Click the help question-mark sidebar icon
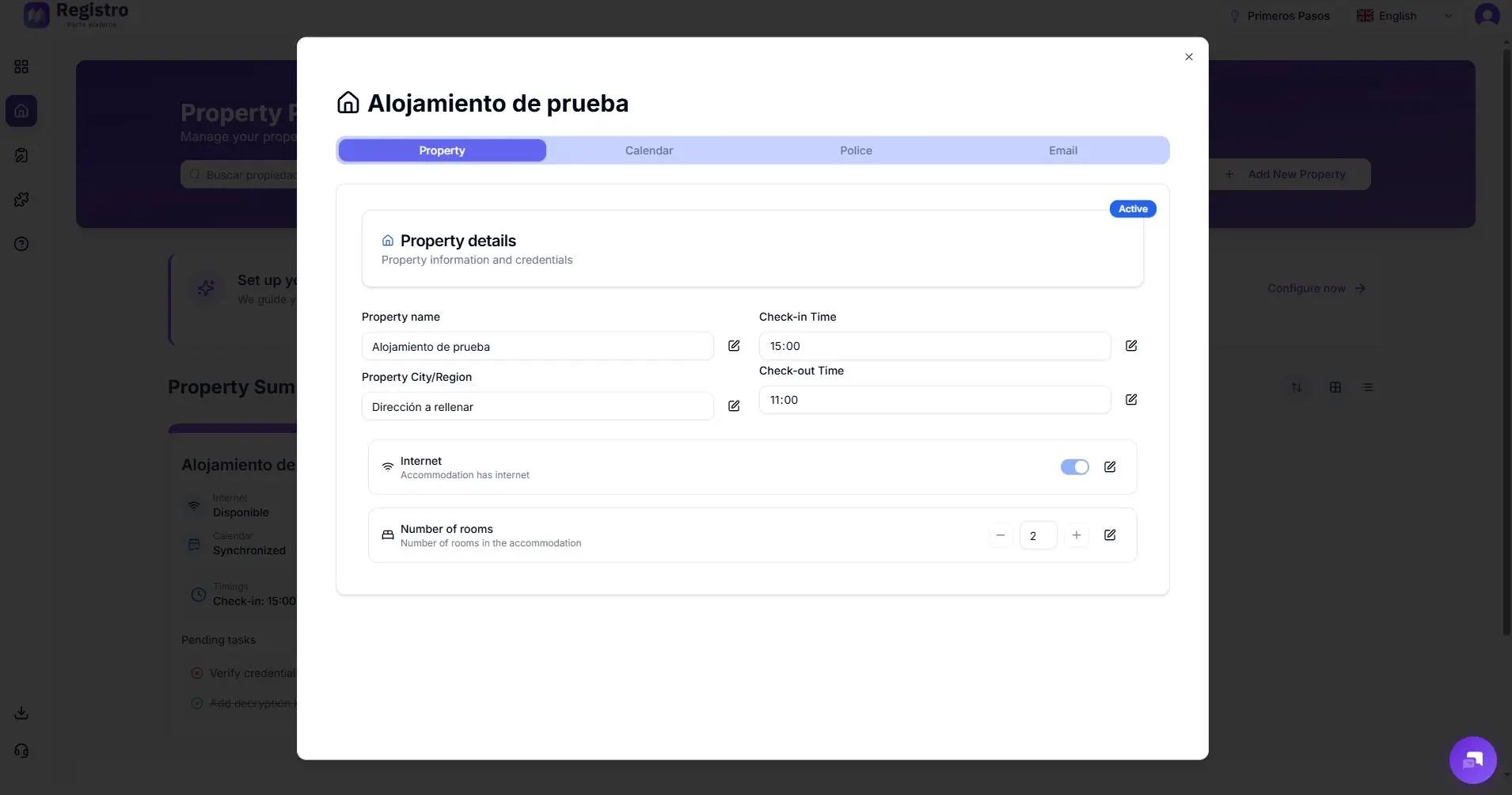The height and width of the screenshot is (795, 1512). tap(21, 243)
